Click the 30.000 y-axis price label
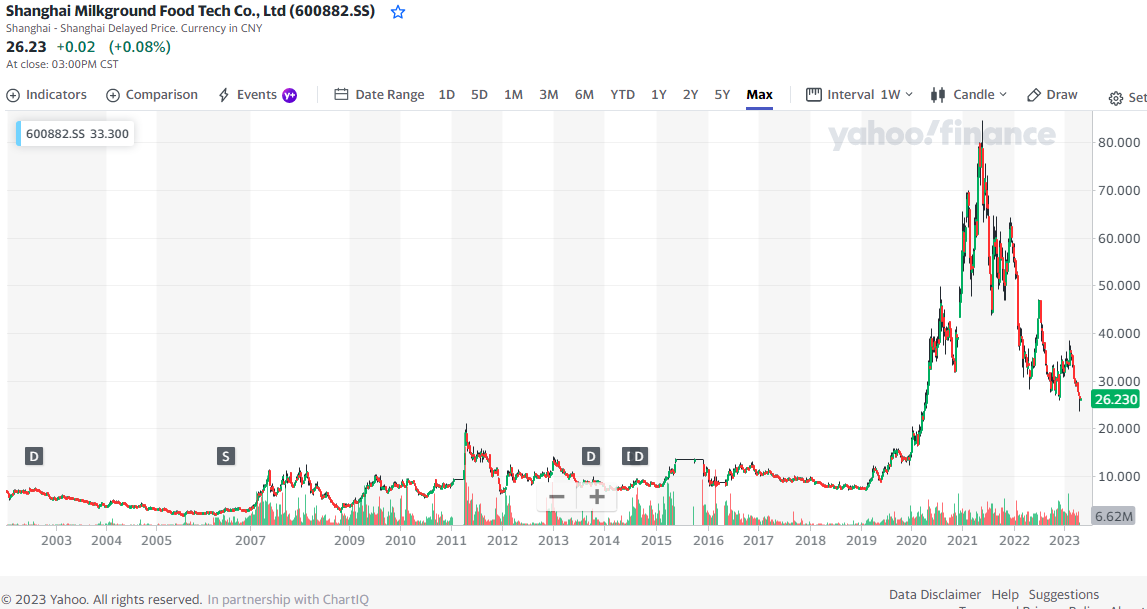The height and width of the screenshot is (609, 1147). 1118,381
